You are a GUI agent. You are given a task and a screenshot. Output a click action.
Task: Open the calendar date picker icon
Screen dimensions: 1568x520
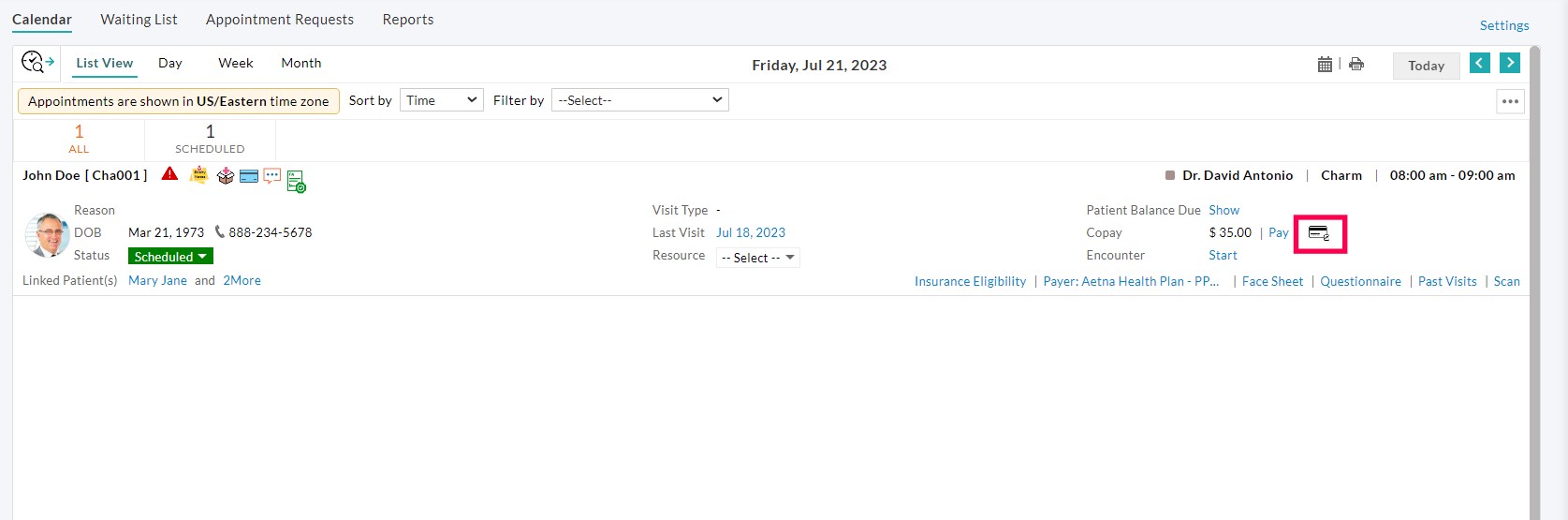coord(1325,65)
